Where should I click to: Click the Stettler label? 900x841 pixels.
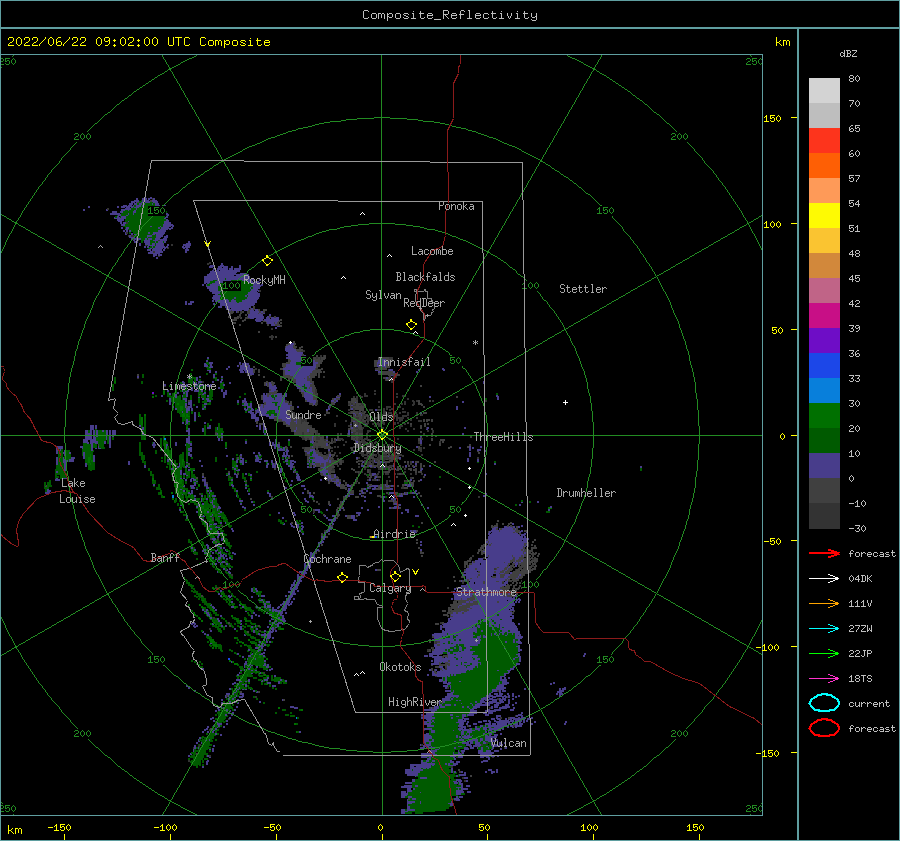point(583,289)
